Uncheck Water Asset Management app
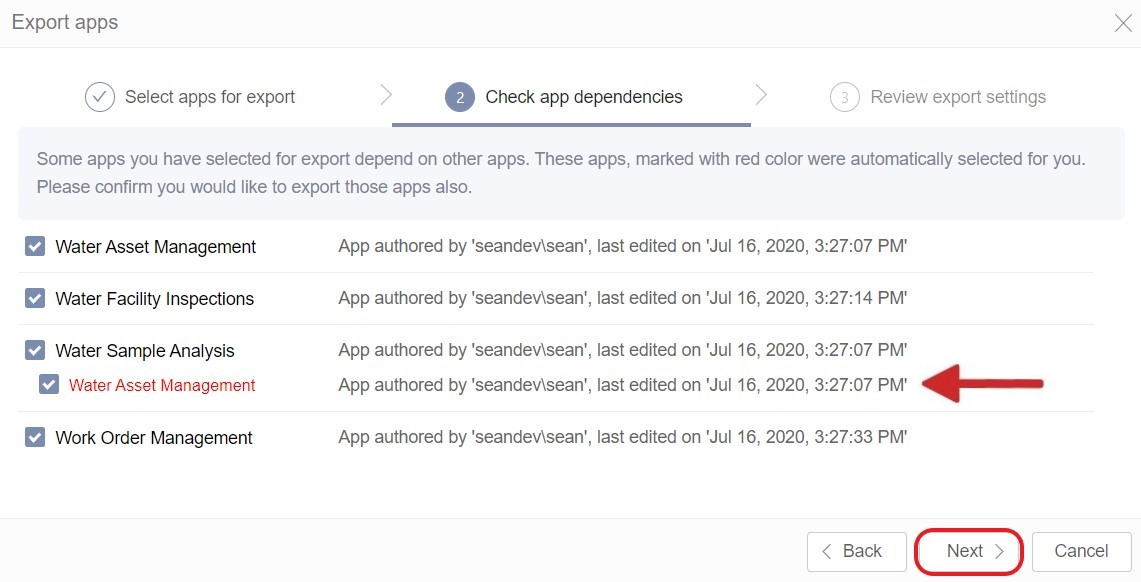1141x582 pixels. [x=36, y=246]
